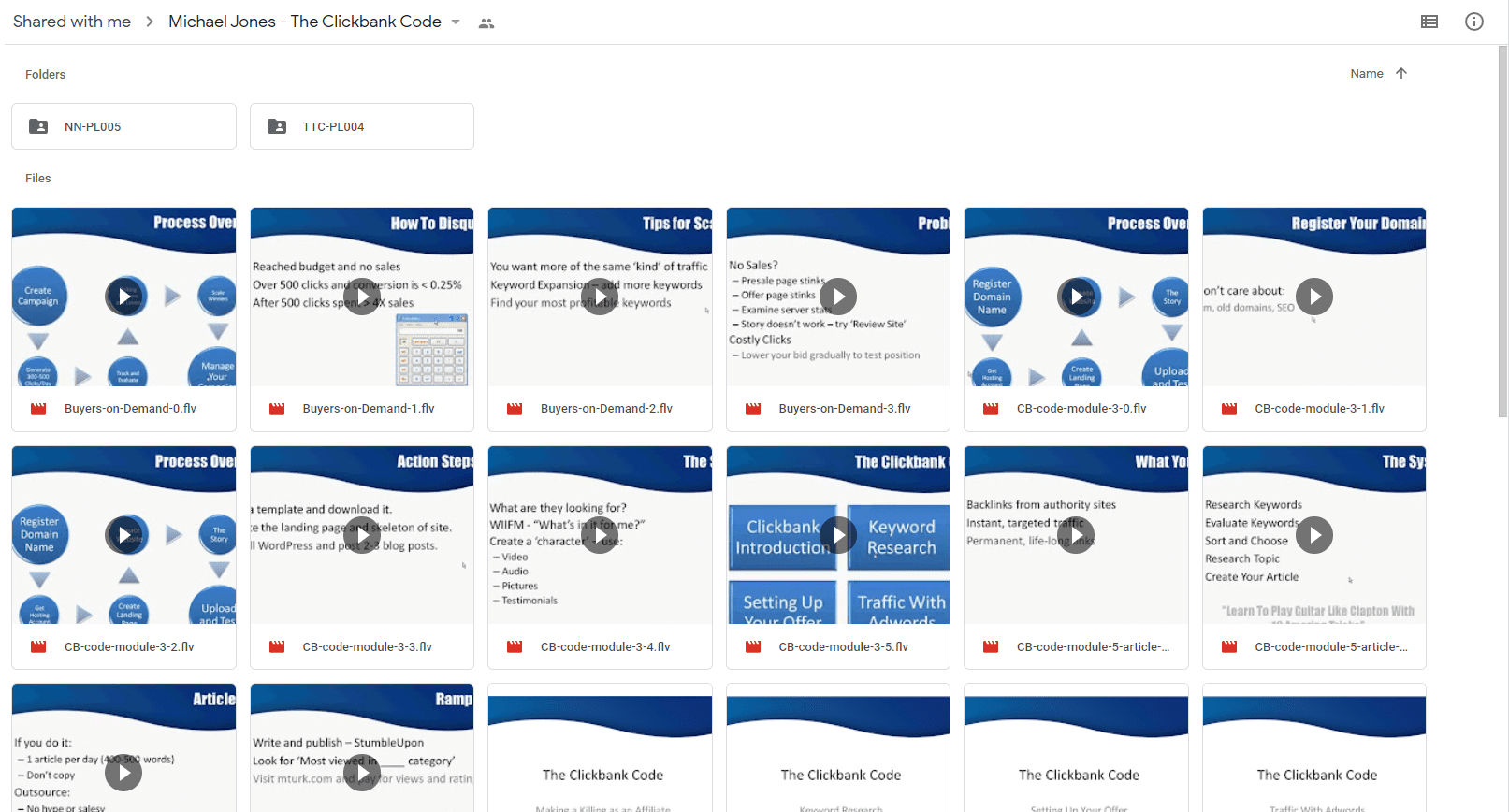Viewport: 1509px width, 812px height.
Task: Click video file icon of CB-code-module-3-1.flv
Action: coord(1229,409)
